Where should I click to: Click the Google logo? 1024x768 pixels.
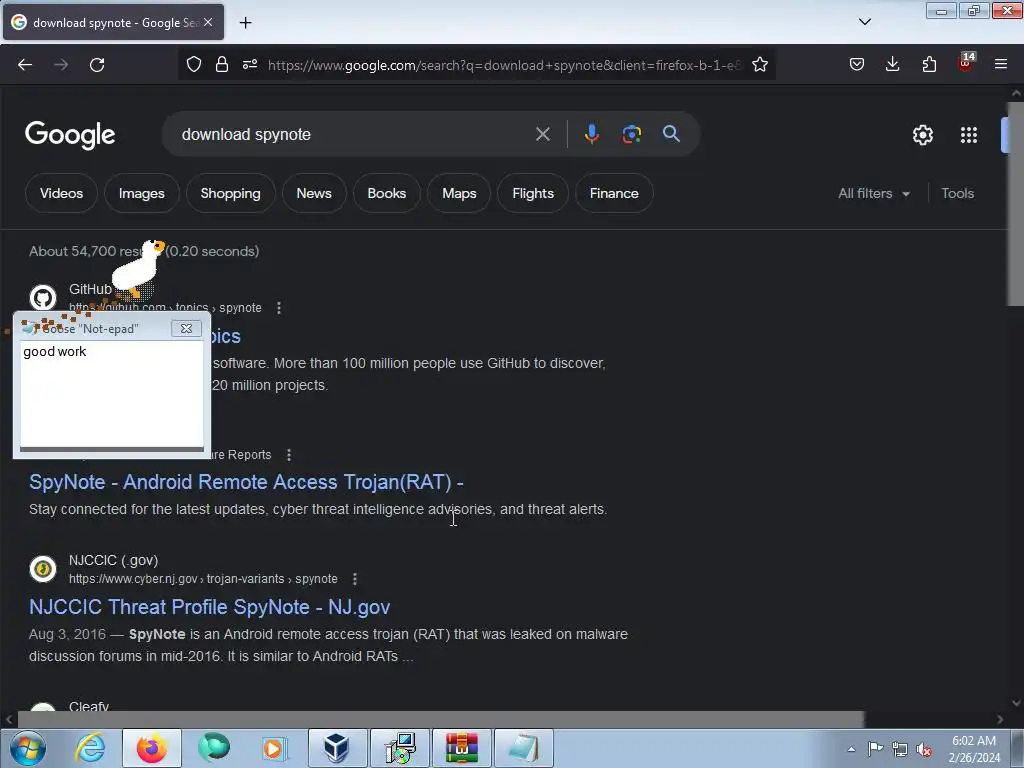click(70, 135)
